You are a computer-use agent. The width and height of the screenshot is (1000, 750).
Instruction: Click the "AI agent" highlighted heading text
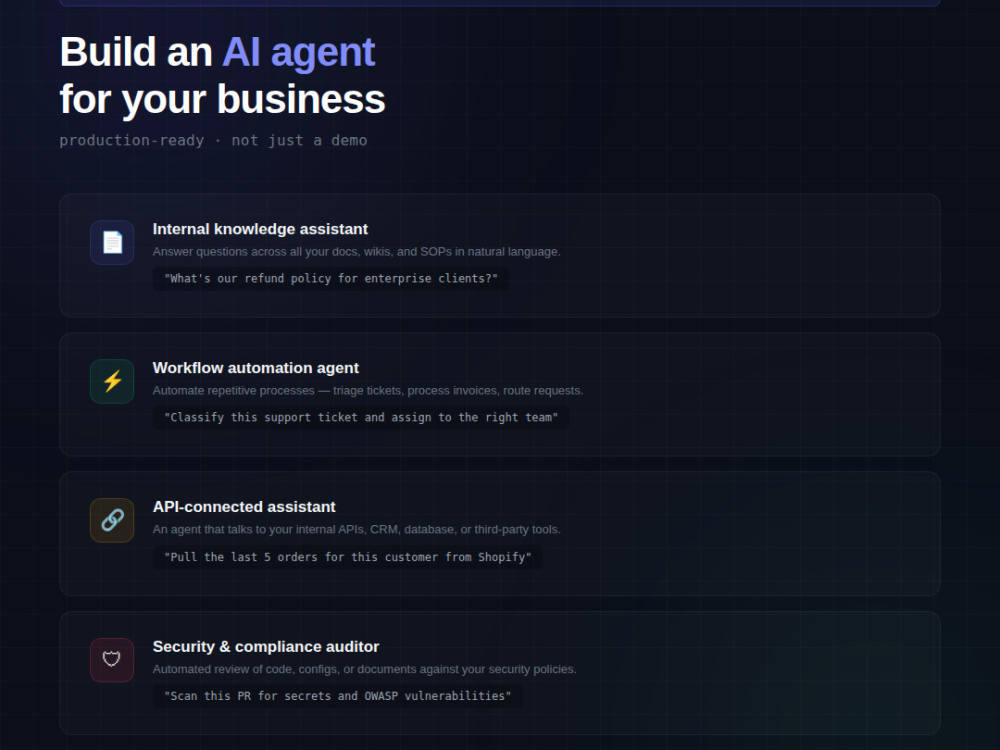point(298,52)
